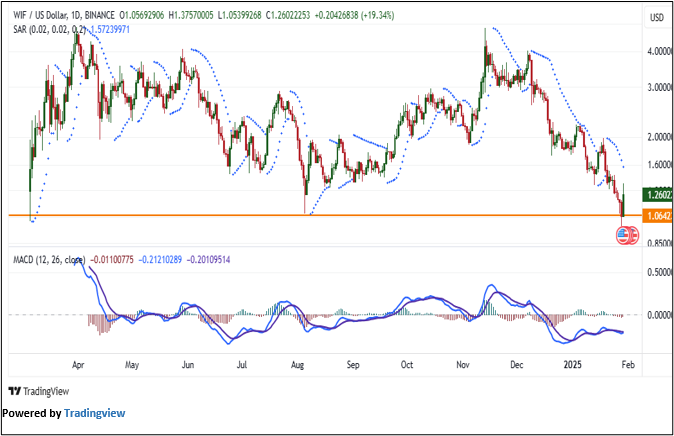Click the 1.6000 price axis label
Screen dimensions: 674x436
click(x=659, y=165)
